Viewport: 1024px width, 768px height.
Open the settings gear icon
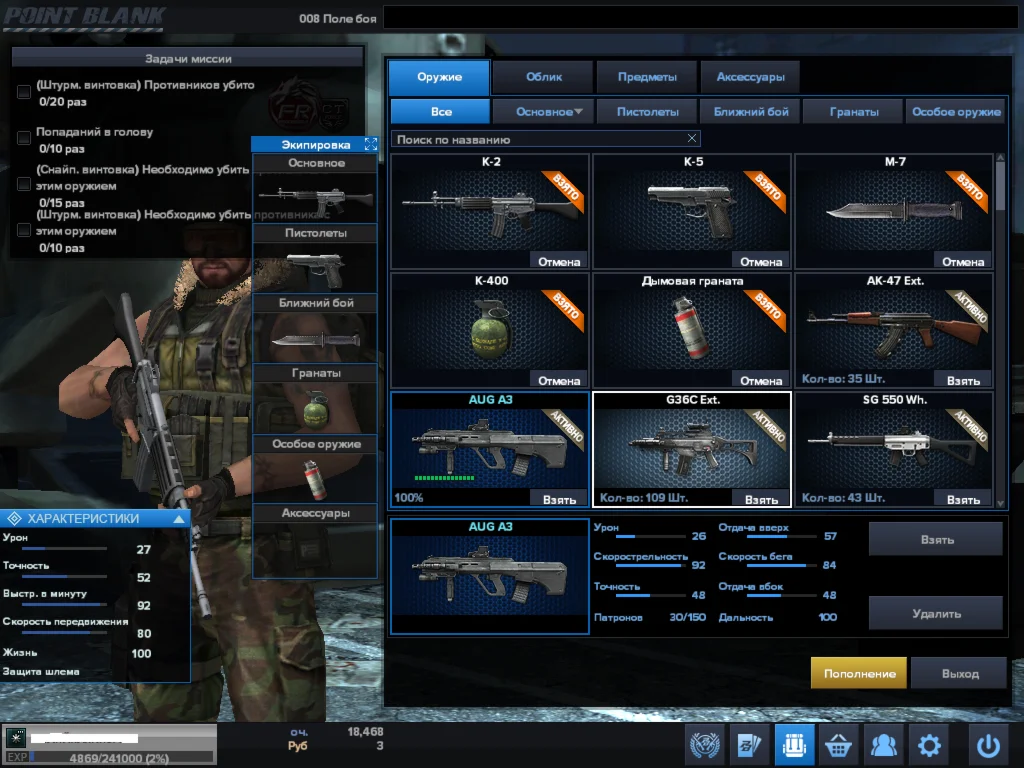pos(929,744)
